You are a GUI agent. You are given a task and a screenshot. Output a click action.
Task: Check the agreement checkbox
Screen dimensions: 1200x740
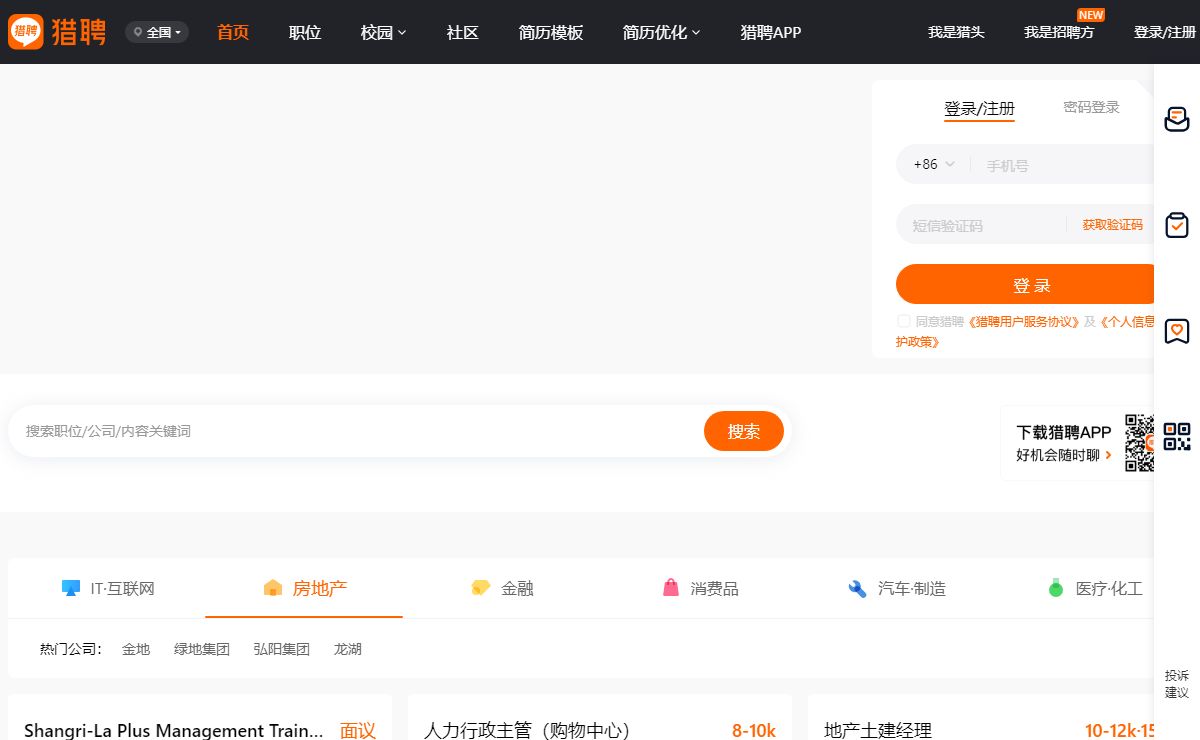pos(904,322)
